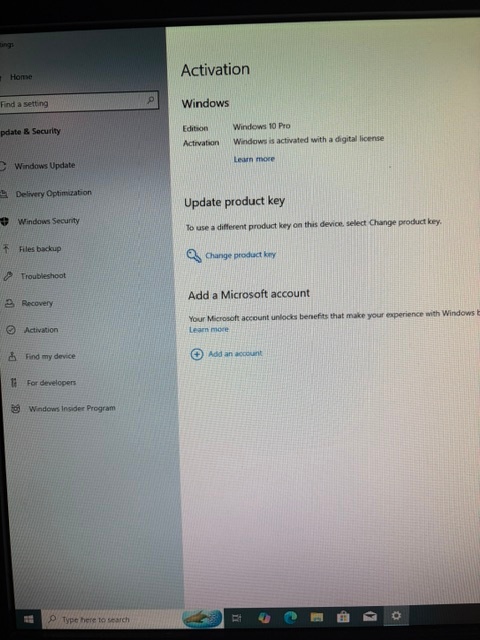Open Microsoft Store from taskbar
This screenshot has height=640, width=480.
click(x=343, y=617)
